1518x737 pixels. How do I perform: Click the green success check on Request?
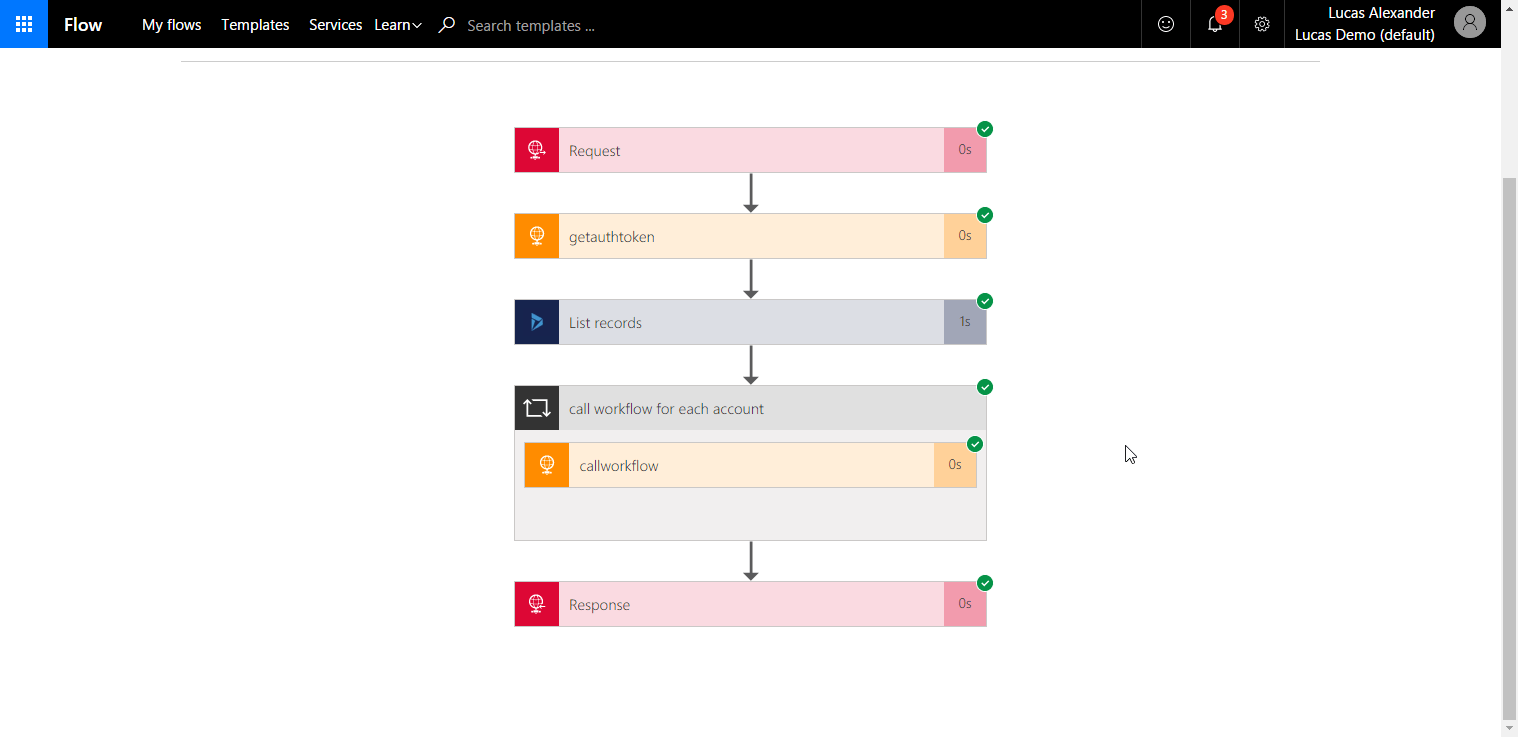[x=985, y=129]
